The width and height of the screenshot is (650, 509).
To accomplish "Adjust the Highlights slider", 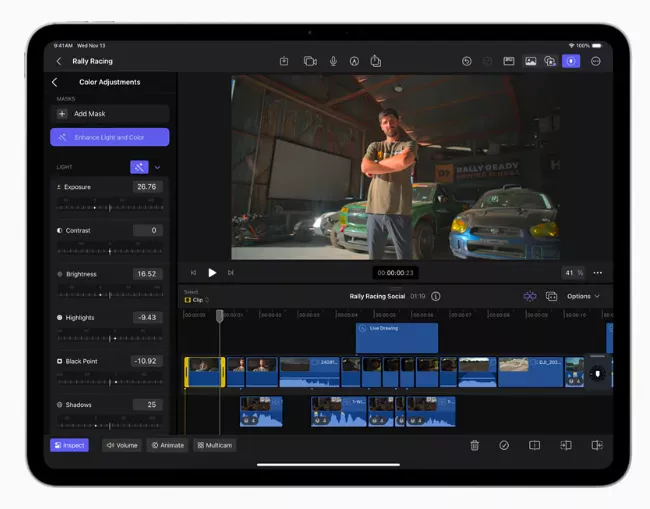I will pyautogui.click(x=110, y=338).
